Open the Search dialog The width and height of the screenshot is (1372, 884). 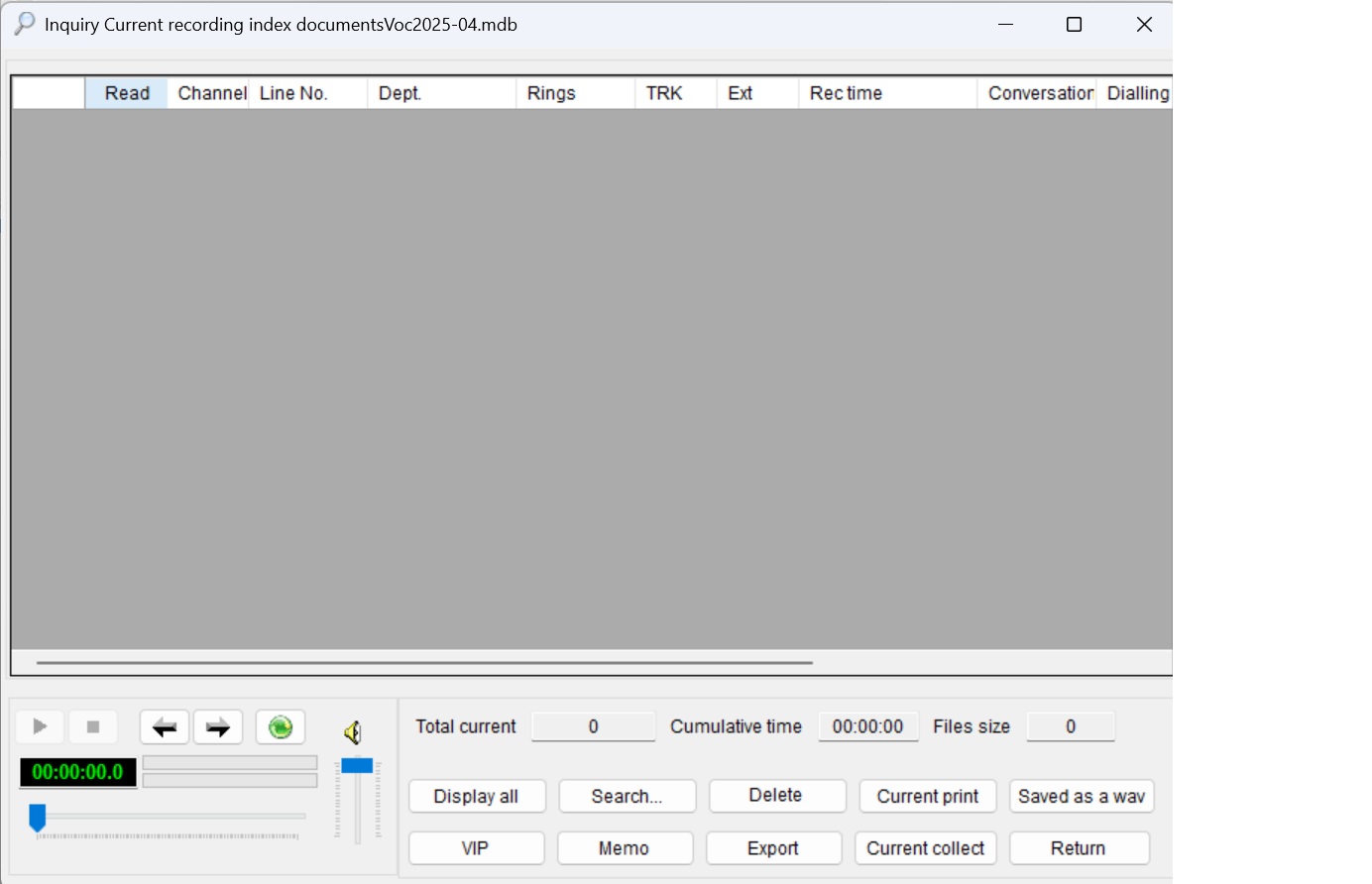627,796
